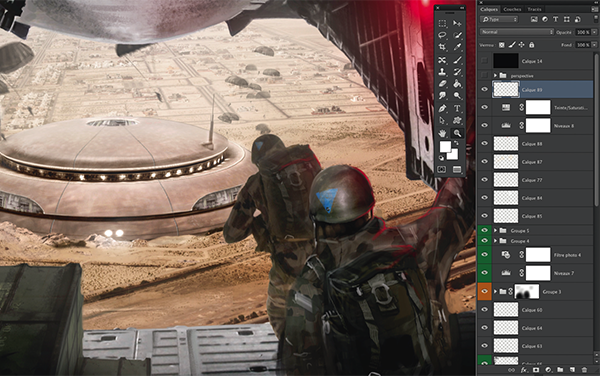
Task: Select the Eyedropper tool
Action: tap(457, 47)
